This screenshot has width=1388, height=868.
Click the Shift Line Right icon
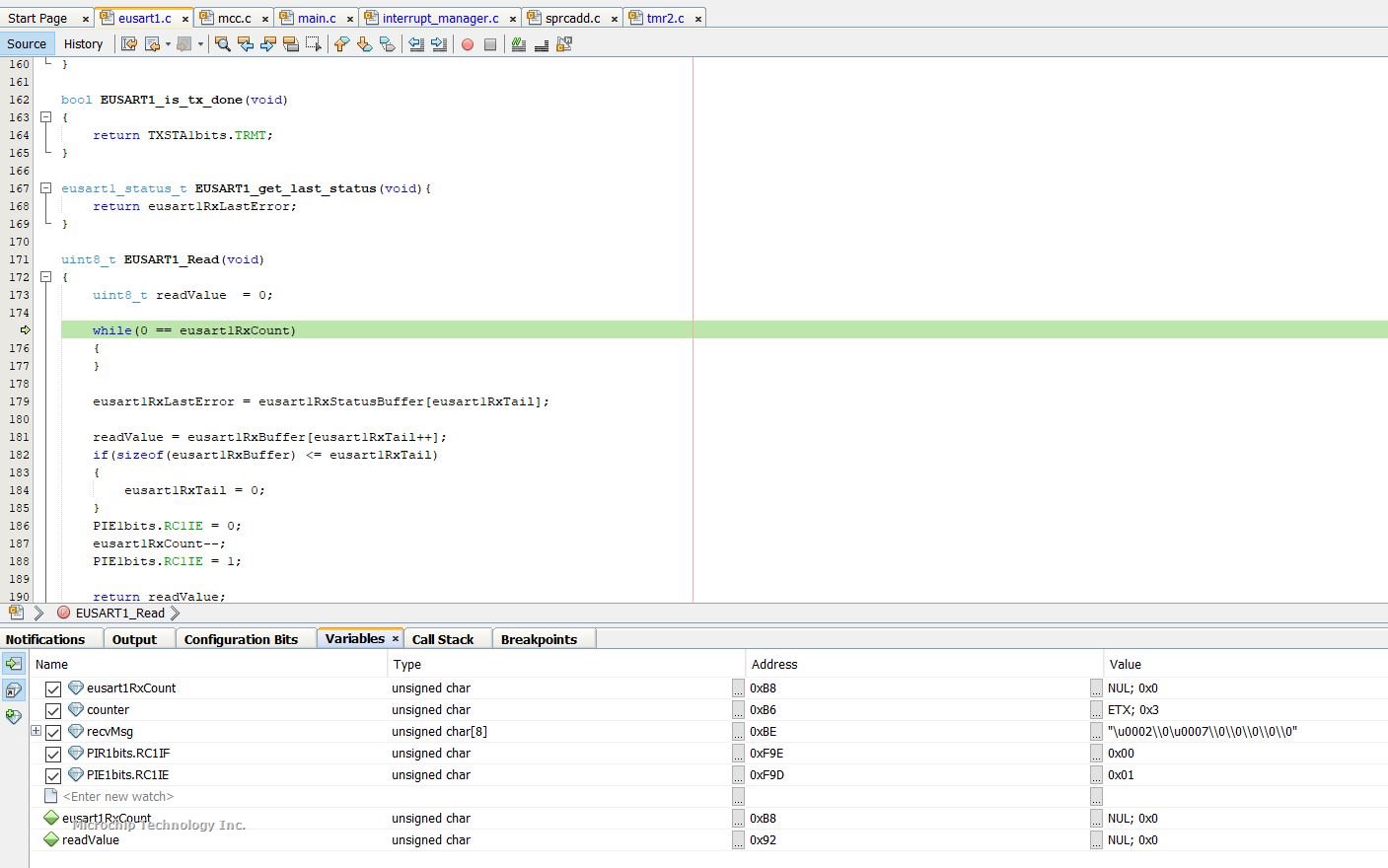(x=439, y=44)
